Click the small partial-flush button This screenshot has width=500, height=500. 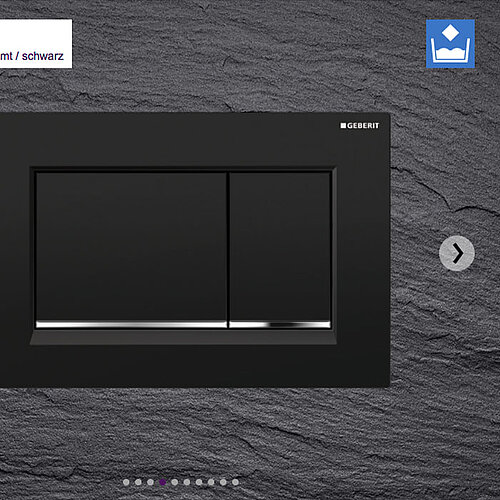[x=280, y=246]
